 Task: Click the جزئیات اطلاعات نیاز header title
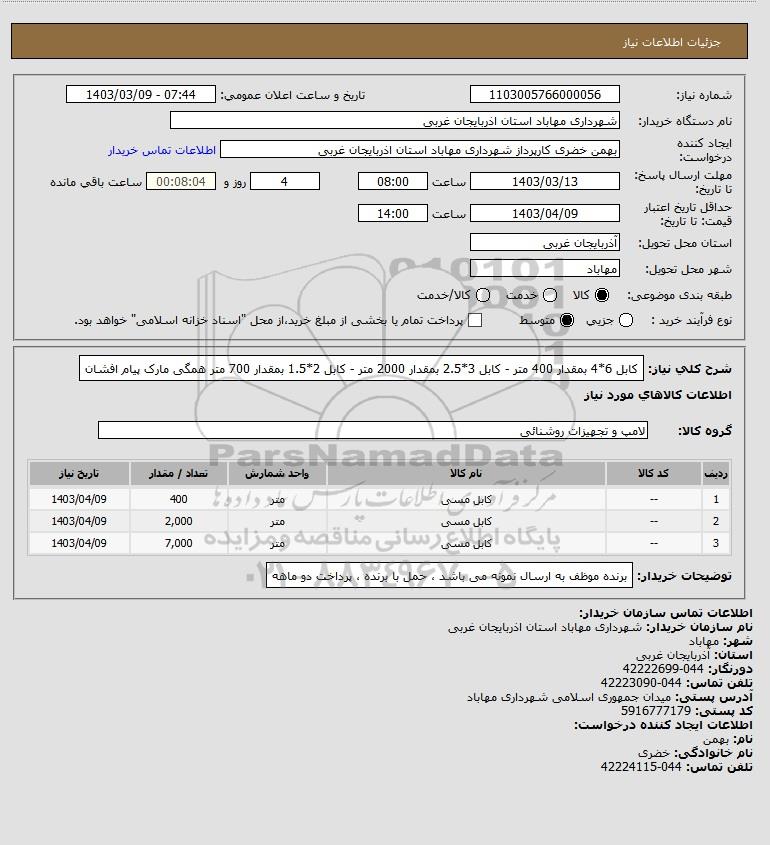coord(671,42)
